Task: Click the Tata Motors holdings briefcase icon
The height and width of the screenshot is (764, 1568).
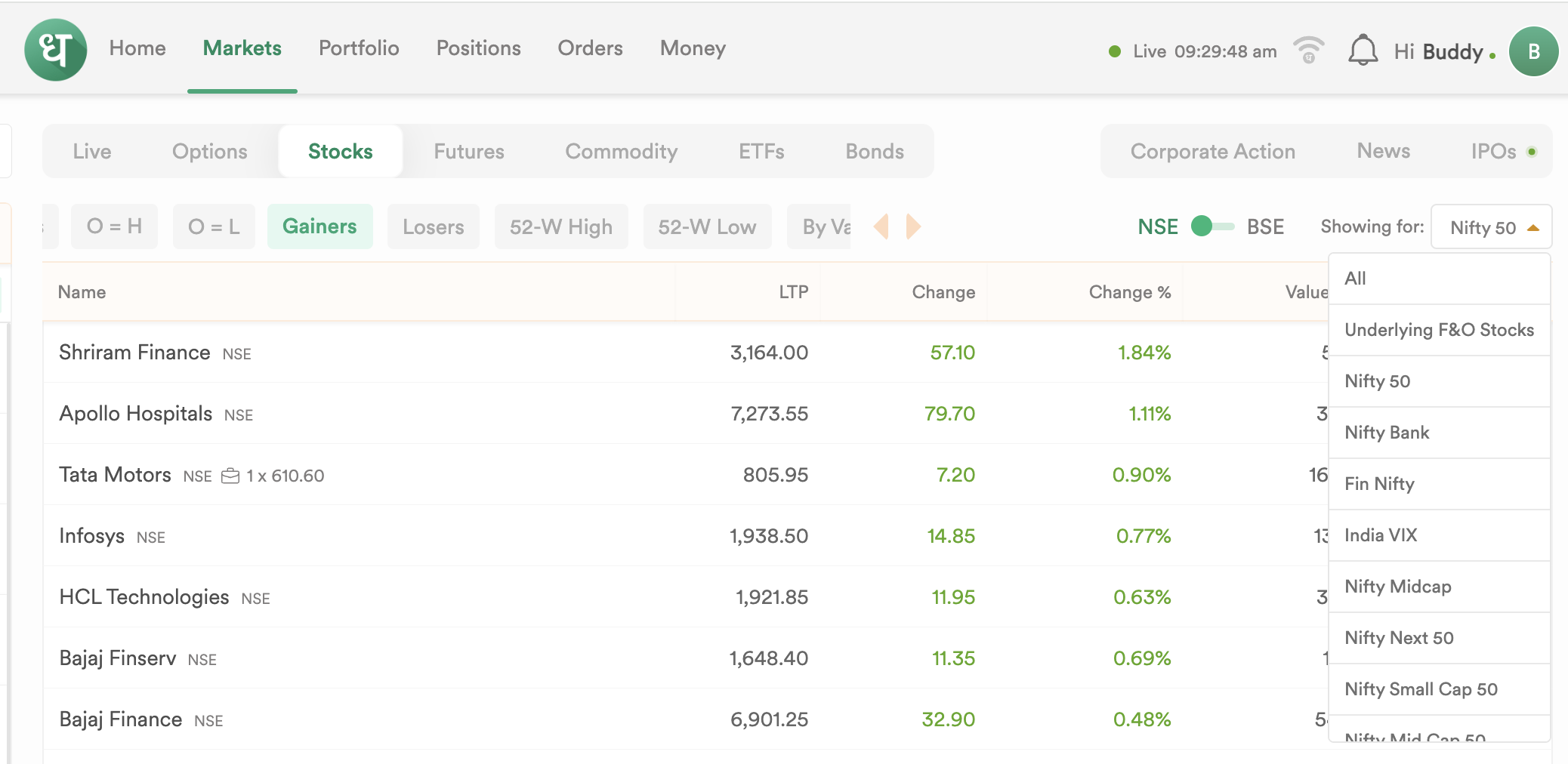Action: click(x=230, y=476)
